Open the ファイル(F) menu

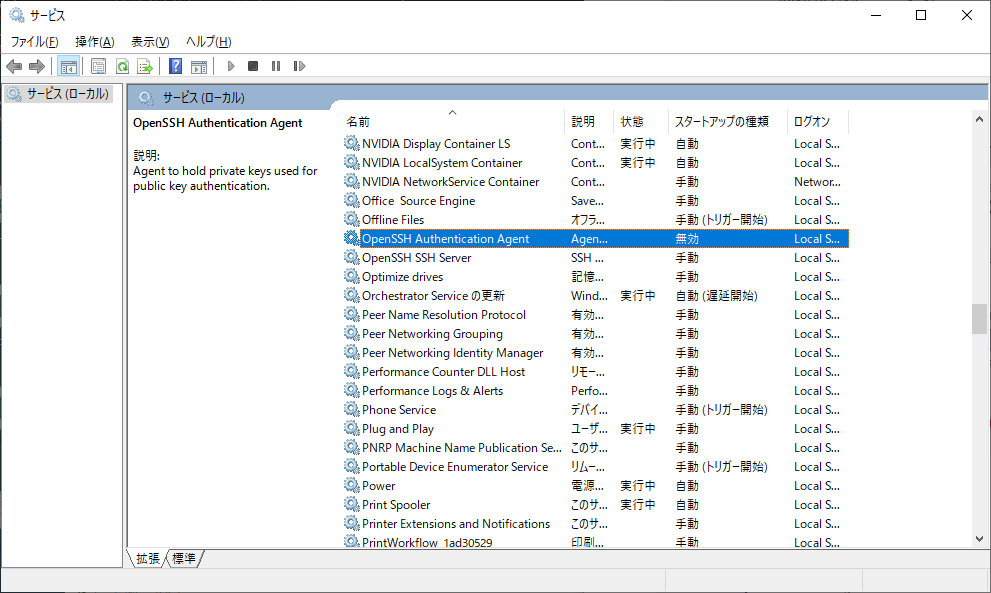(x=34, y=41)
